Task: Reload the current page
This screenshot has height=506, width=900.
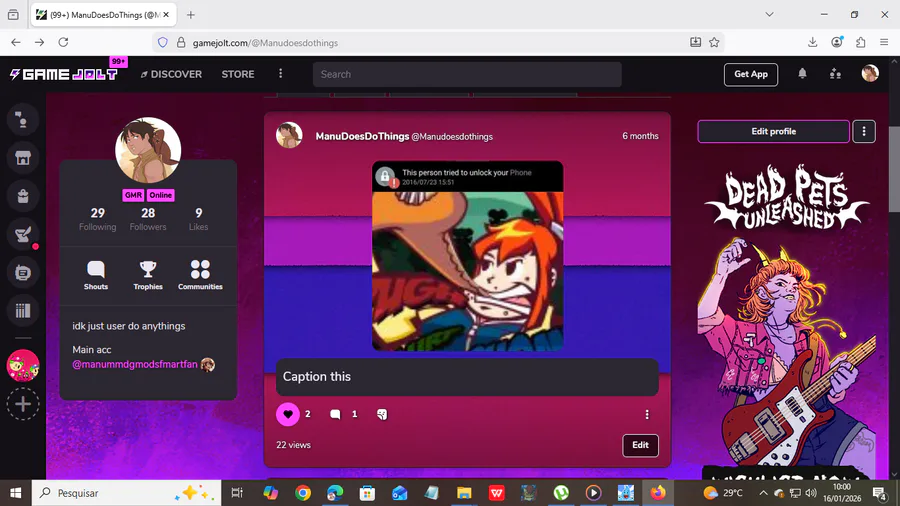Action: tap(63, 42)
